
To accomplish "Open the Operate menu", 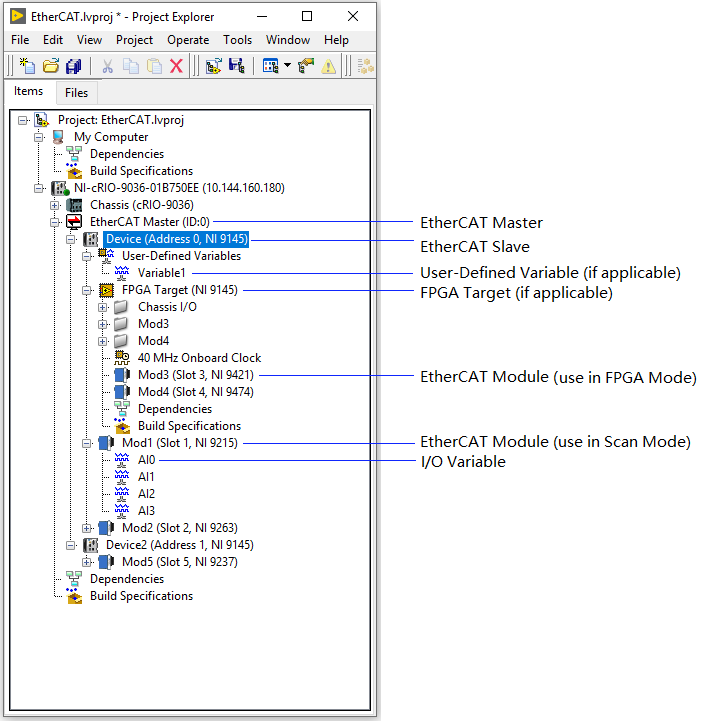I will coord(188,40).
